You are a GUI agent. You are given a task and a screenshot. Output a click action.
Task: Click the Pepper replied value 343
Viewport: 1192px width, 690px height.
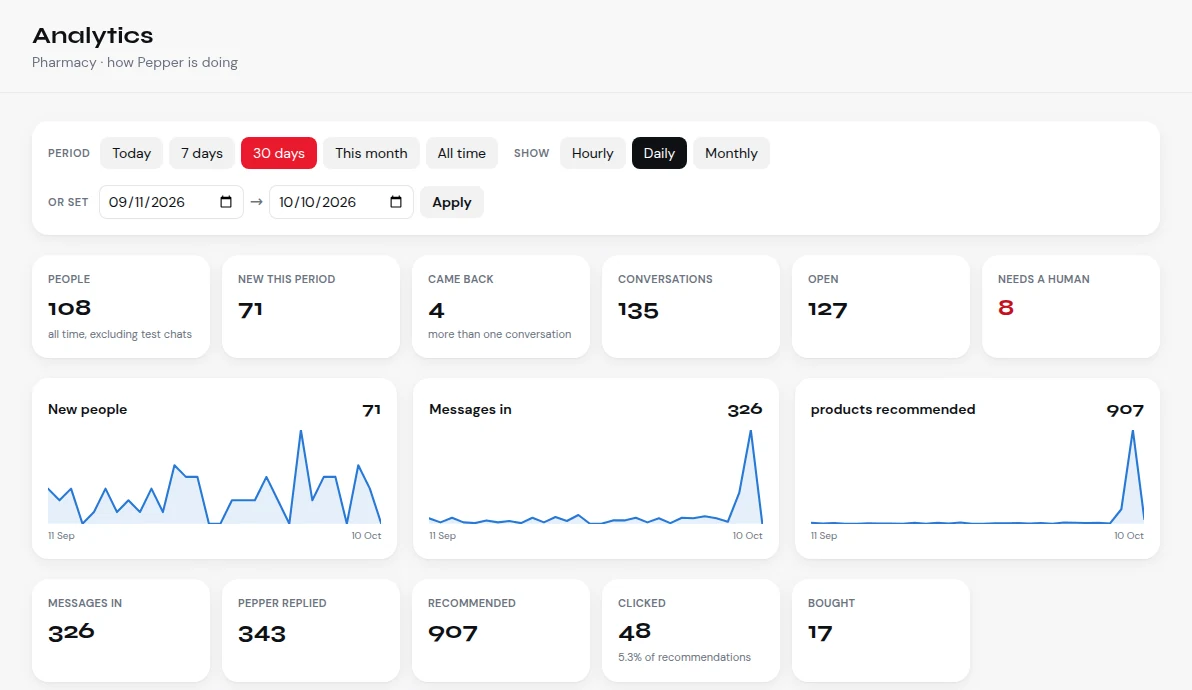(x=262, y=634)
